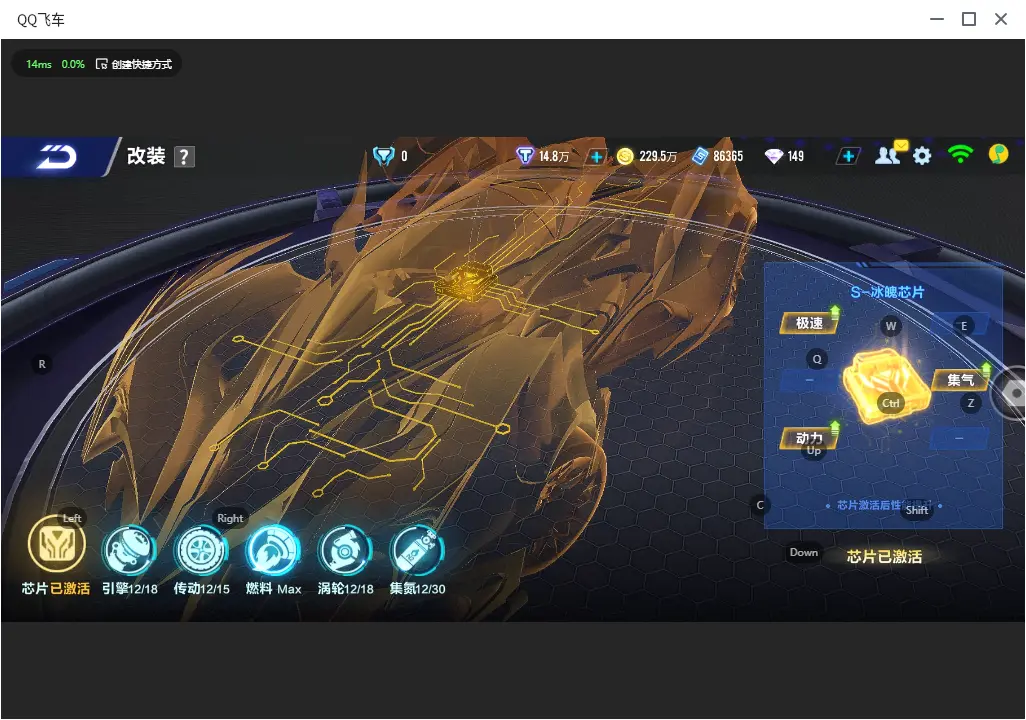Select the 涡轮 turbo upgrade icon

(345, 550)
